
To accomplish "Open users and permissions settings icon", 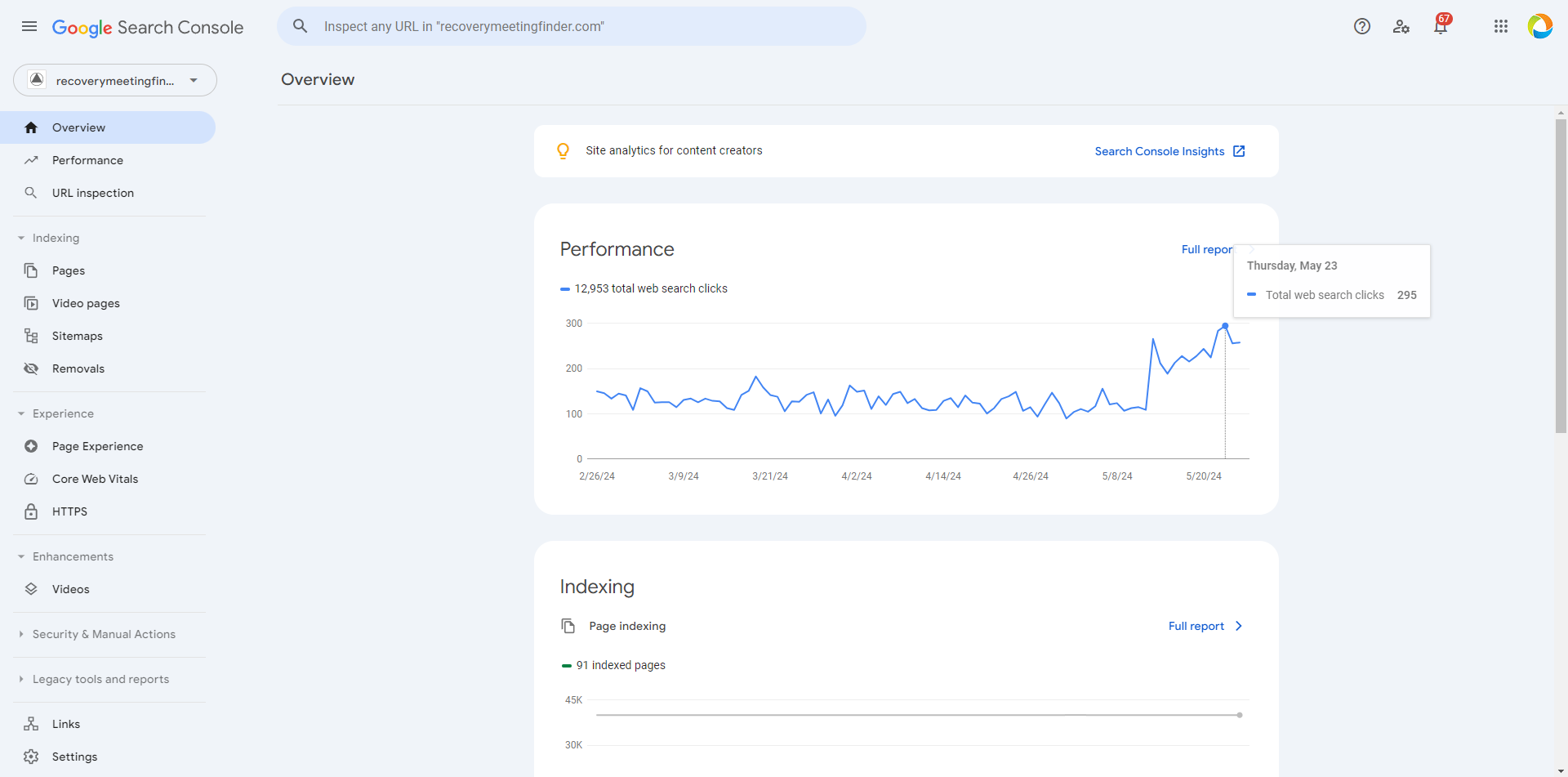I will pos(1401,26).
